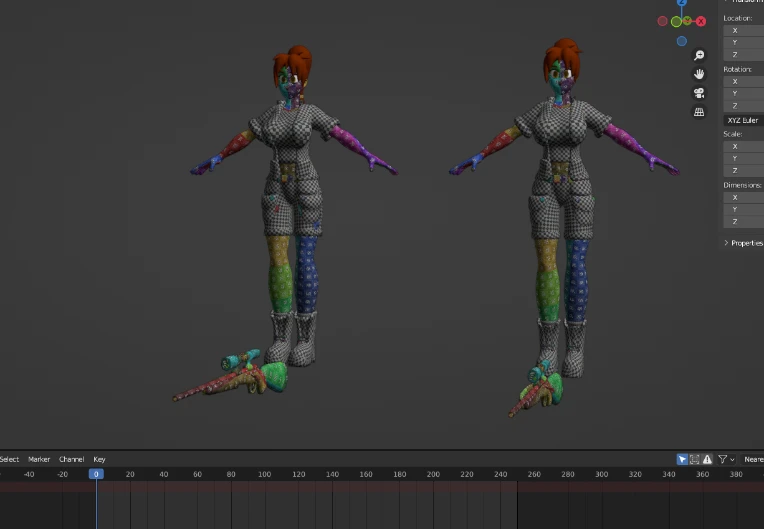Click the zoom magnifier icon in viewport
764x529 pixels.
pos(699,55)
